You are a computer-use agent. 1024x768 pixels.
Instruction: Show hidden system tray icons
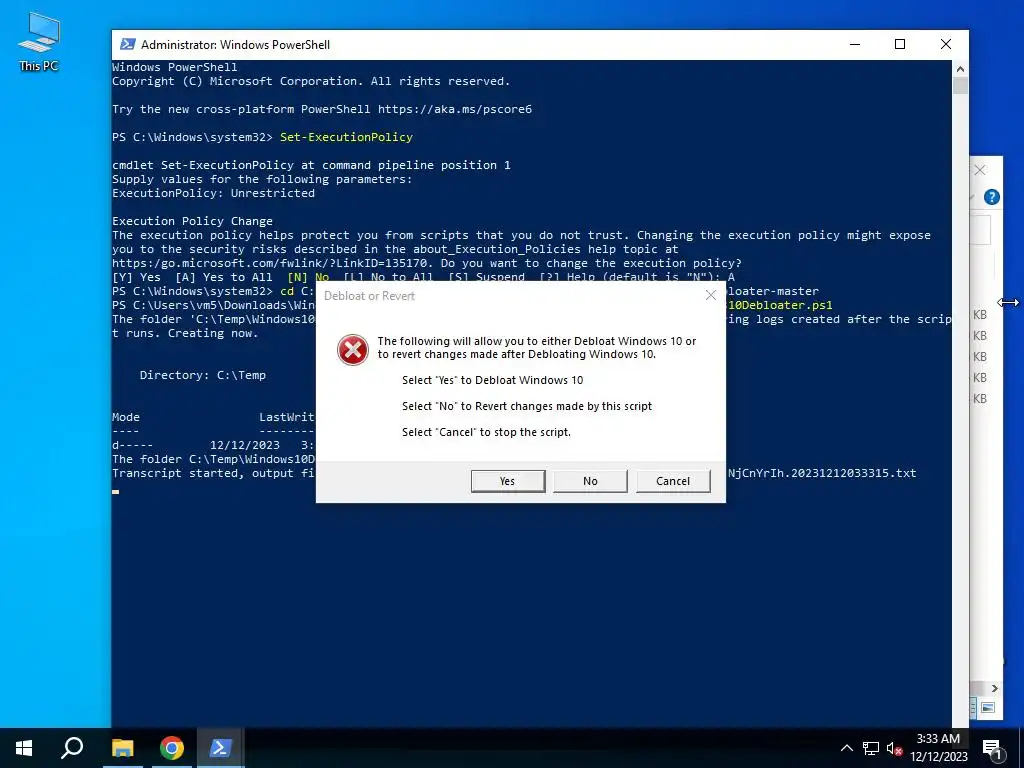point(846,748)
